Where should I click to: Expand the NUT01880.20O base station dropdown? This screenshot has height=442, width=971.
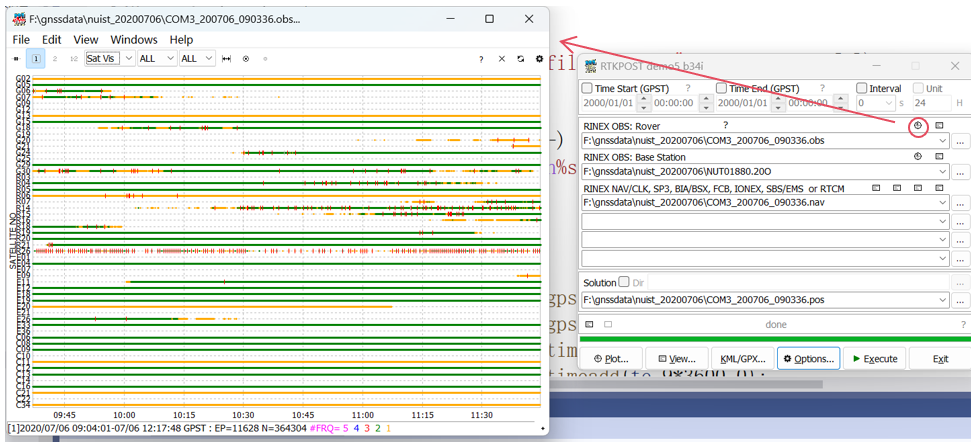[943, 171]
